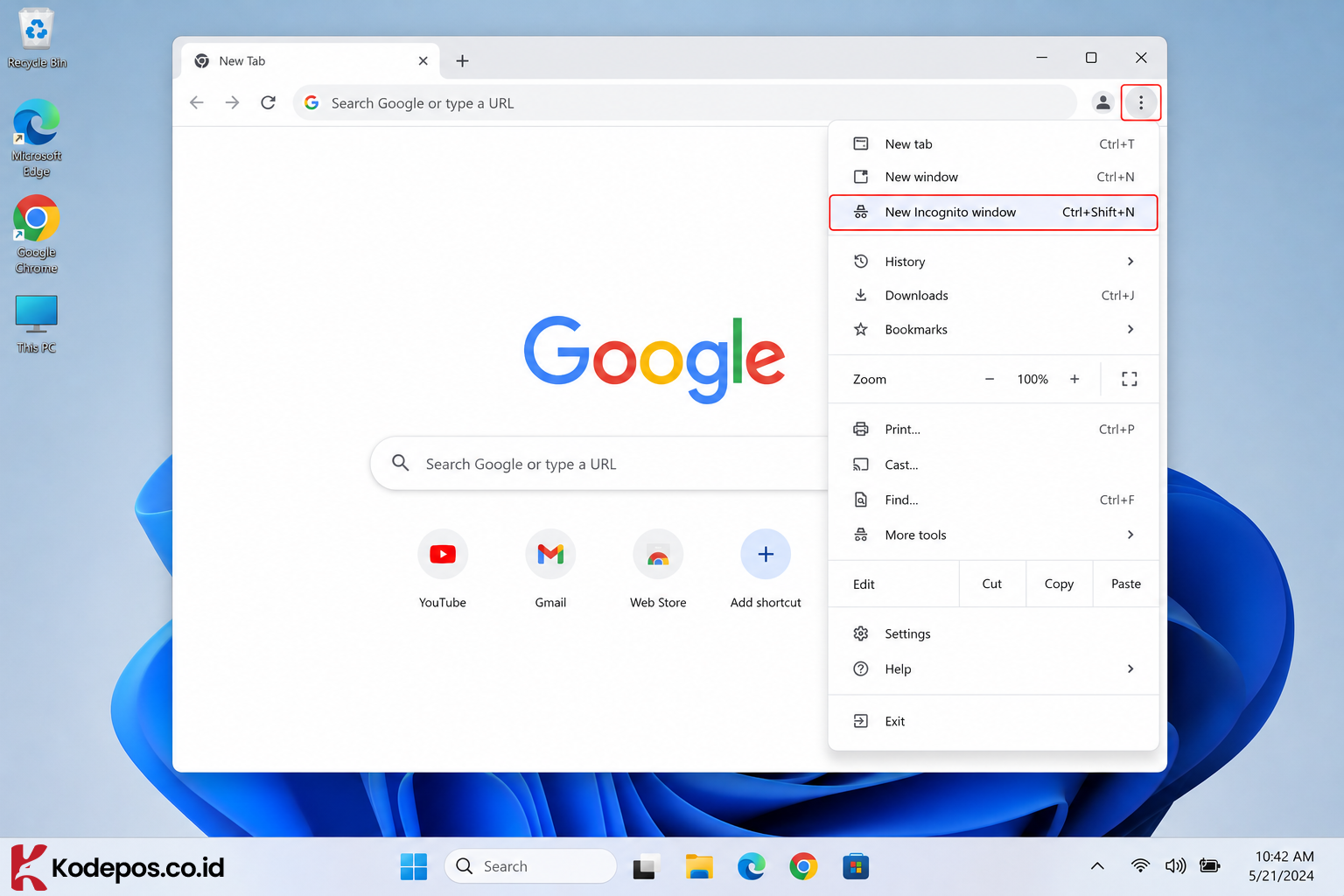Open Chrome three-dot menu button
Viewport: 1344px width, 896px height.
click(1140, 102)
